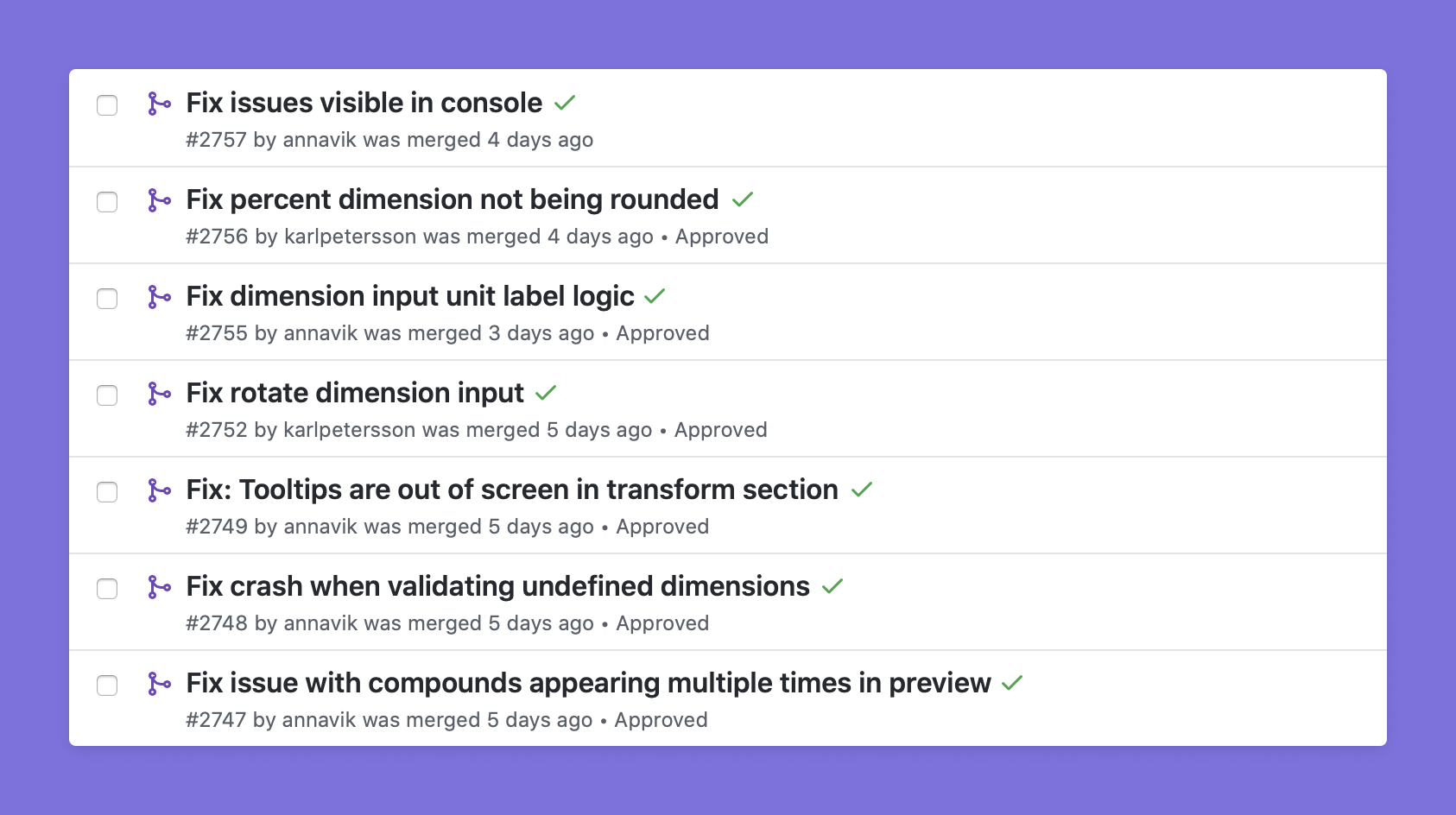Click merged icon for pull request #2747
Screen dimensions: 1456x815
(159, 684)
